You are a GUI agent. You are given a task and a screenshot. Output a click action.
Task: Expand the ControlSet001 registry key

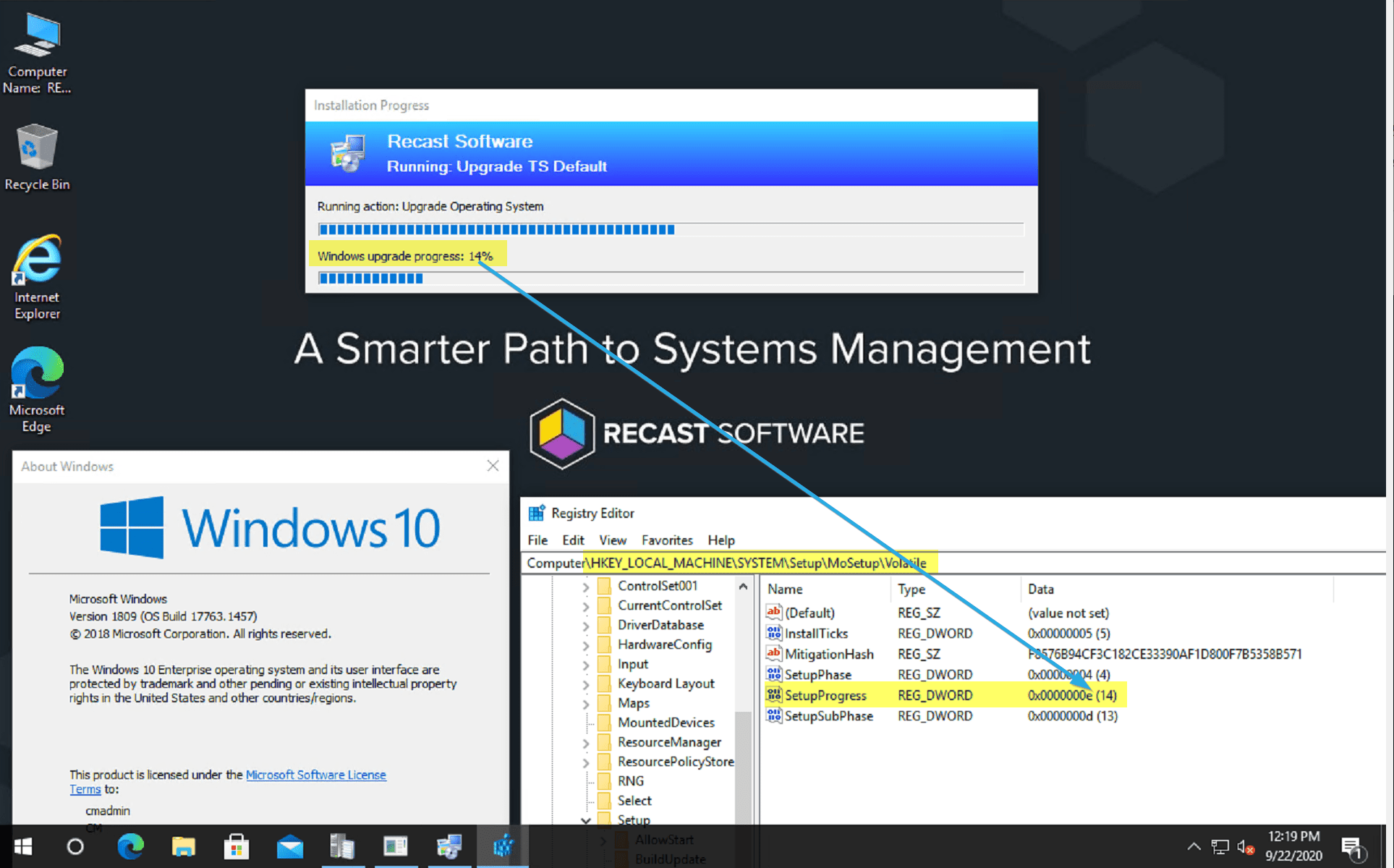pyautogui.click(x=586, y=586)
